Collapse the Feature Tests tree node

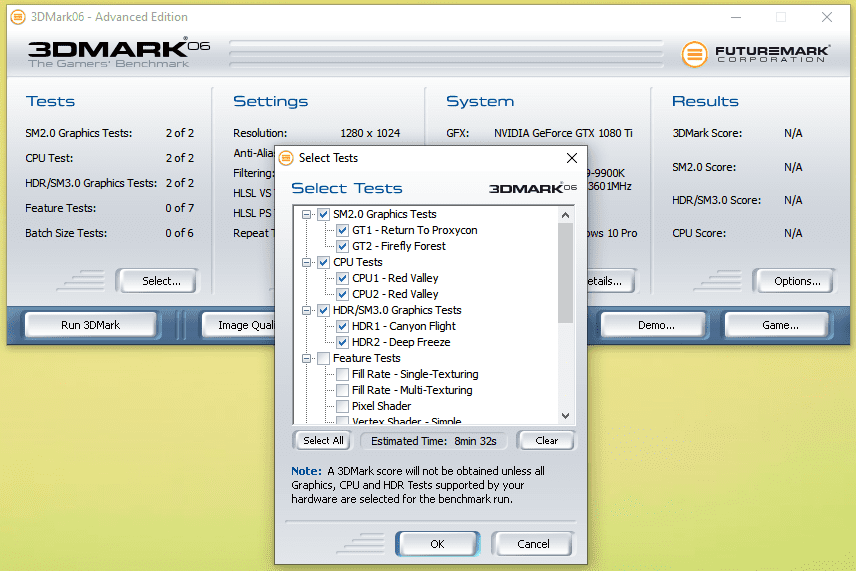[x=307, y=359]
